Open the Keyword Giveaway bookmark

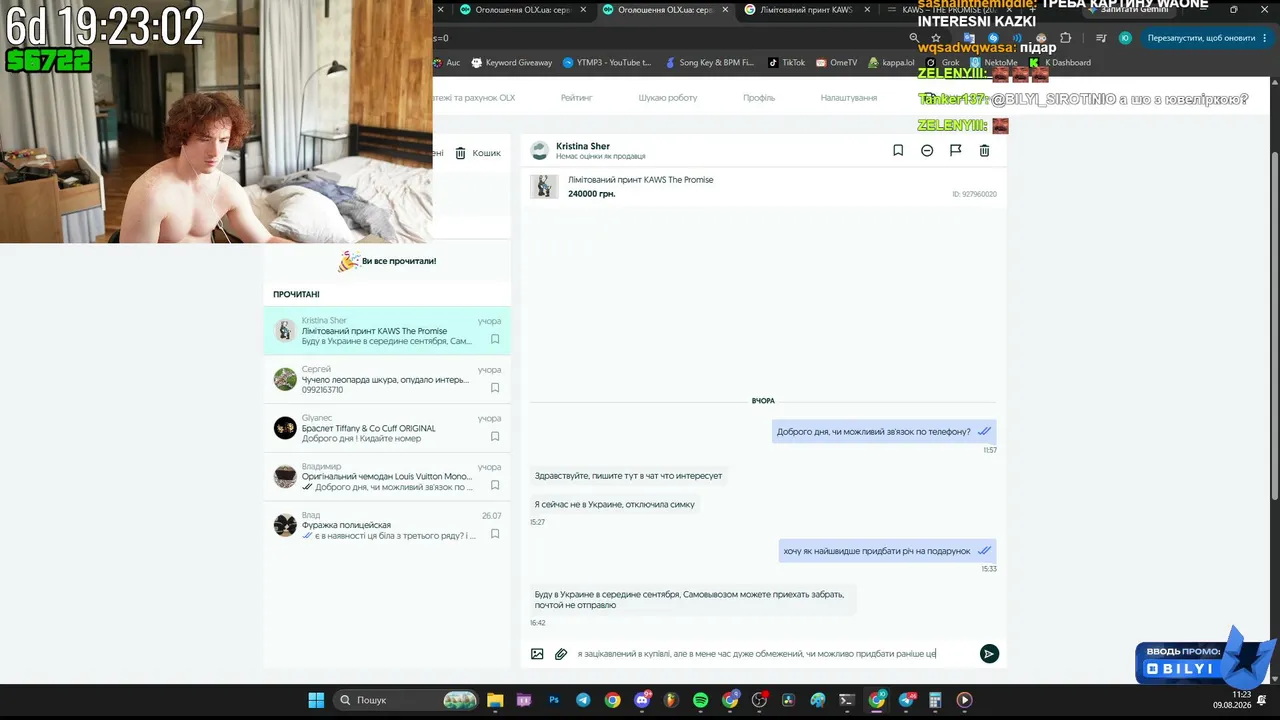click(x=511, y=62)
